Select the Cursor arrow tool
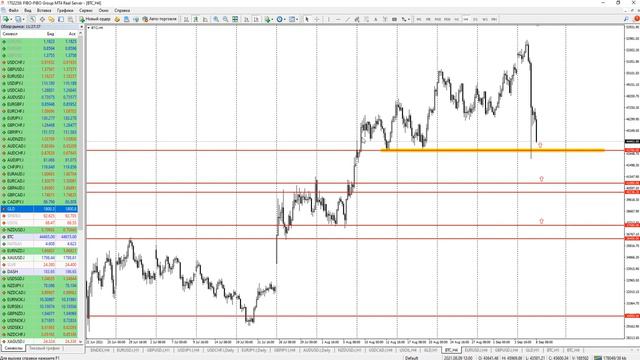Viewport: 640px width, 360px height. tap(307, 19)
